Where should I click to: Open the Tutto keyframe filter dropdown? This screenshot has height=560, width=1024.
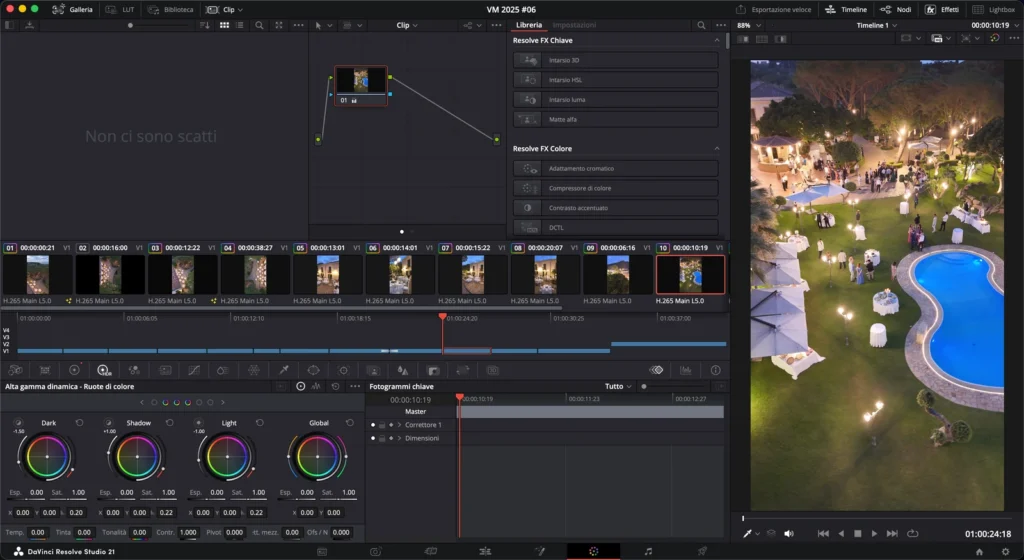coord(618,386)
